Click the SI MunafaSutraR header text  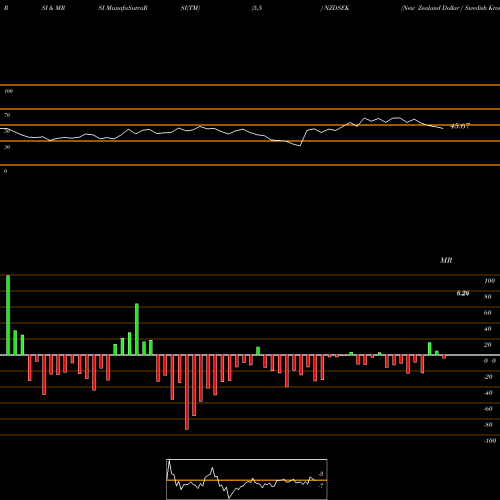(123, 8)
